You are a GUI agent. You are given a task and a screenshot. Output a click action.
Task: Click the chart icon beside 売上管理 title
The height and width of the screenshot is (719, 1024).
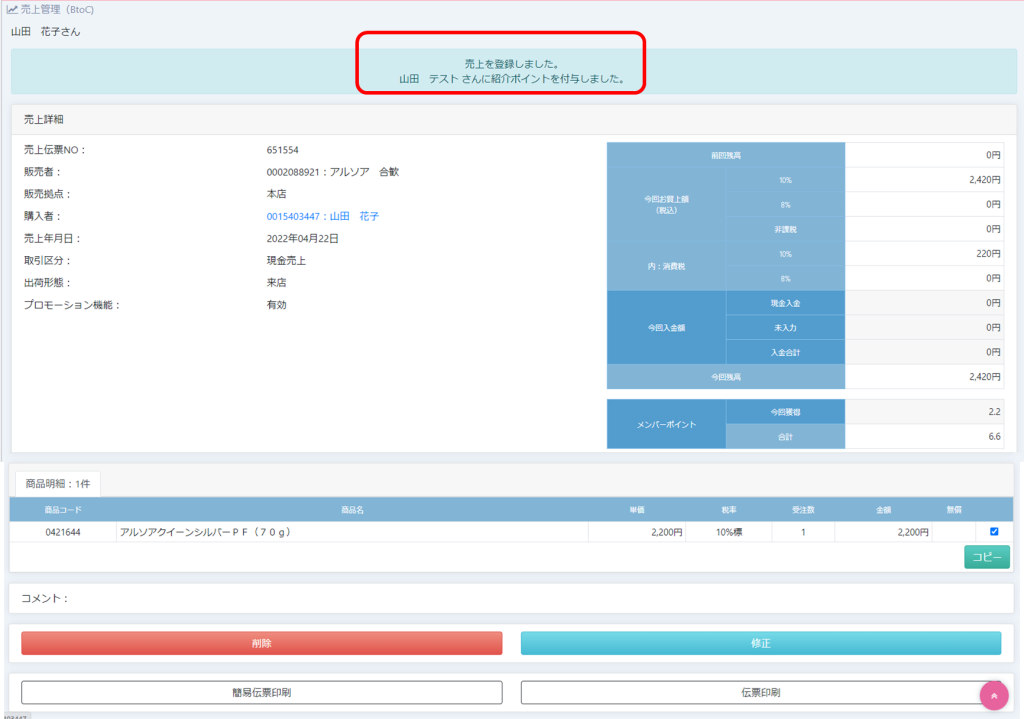click(12, 9)
